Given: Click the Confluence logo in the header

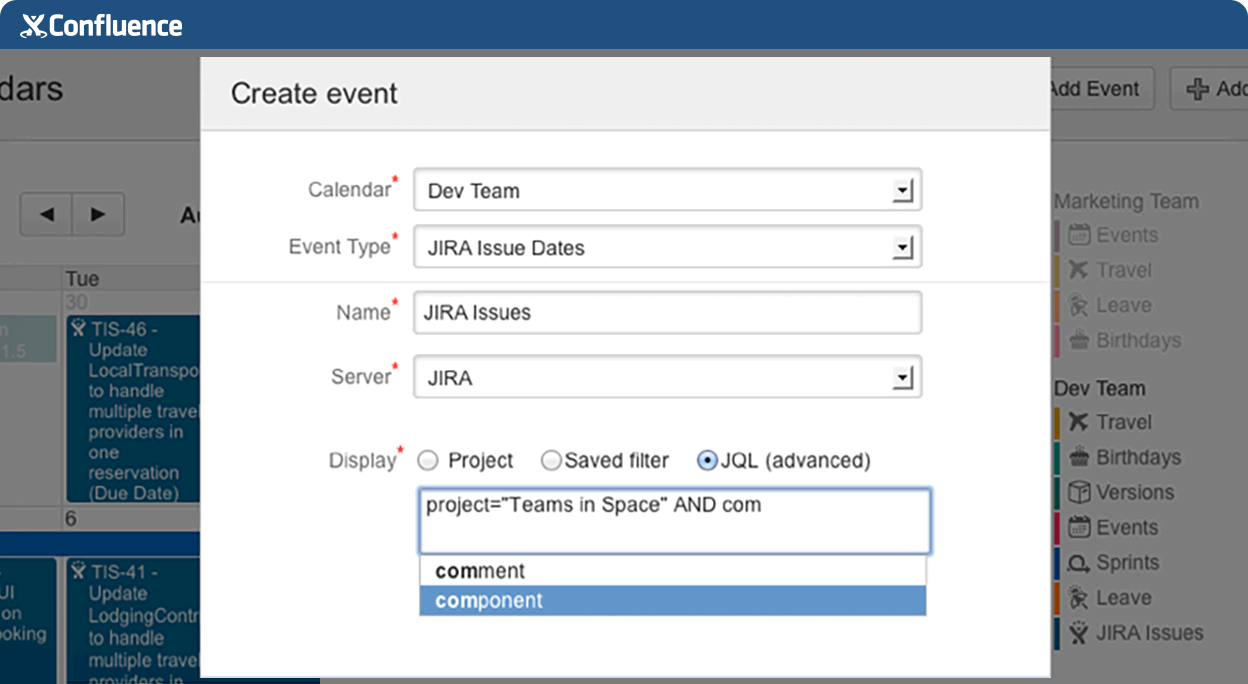Looking at the screenshot, I should (101, 26).
